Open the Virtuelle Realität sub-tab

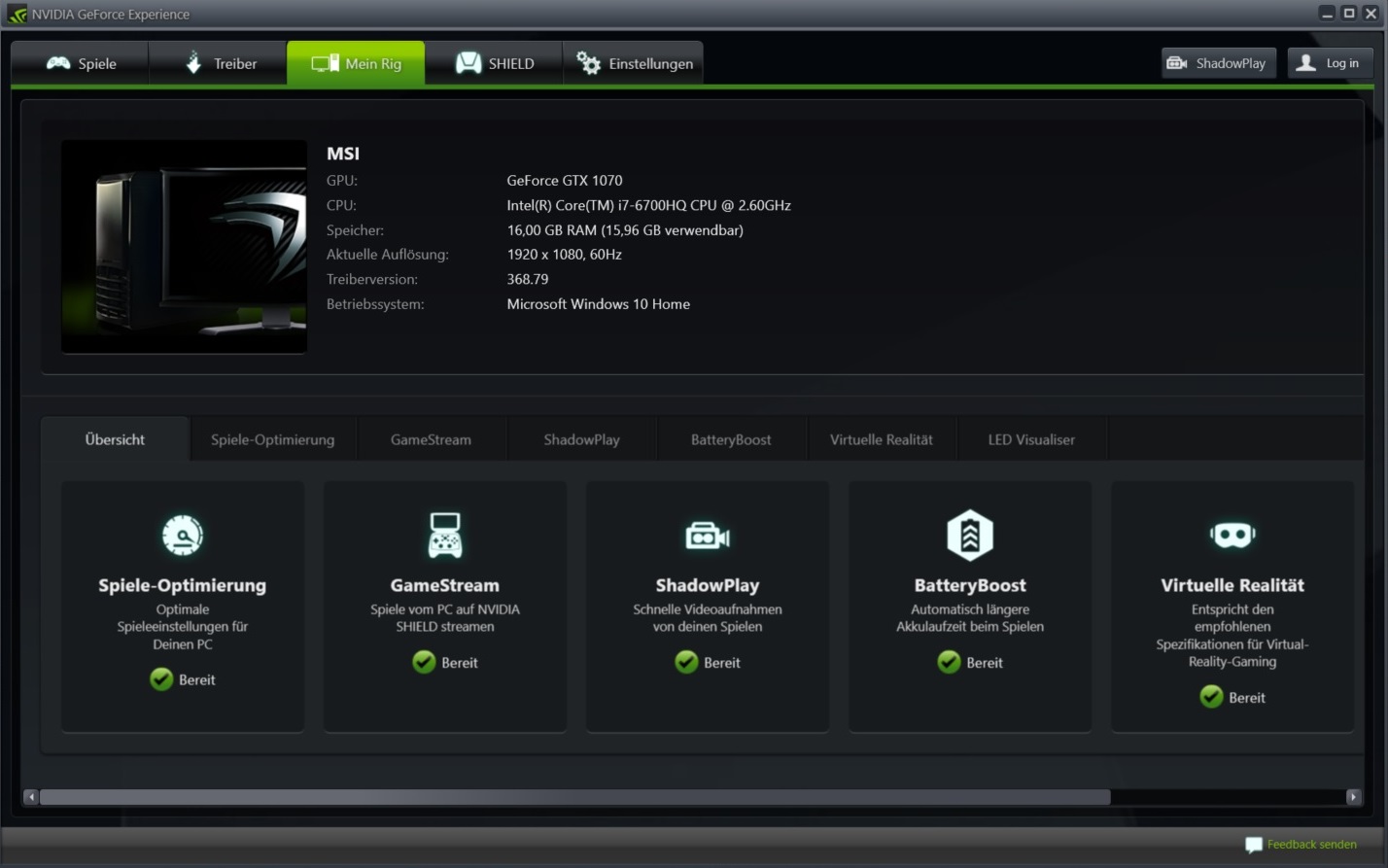click(882, 439)
